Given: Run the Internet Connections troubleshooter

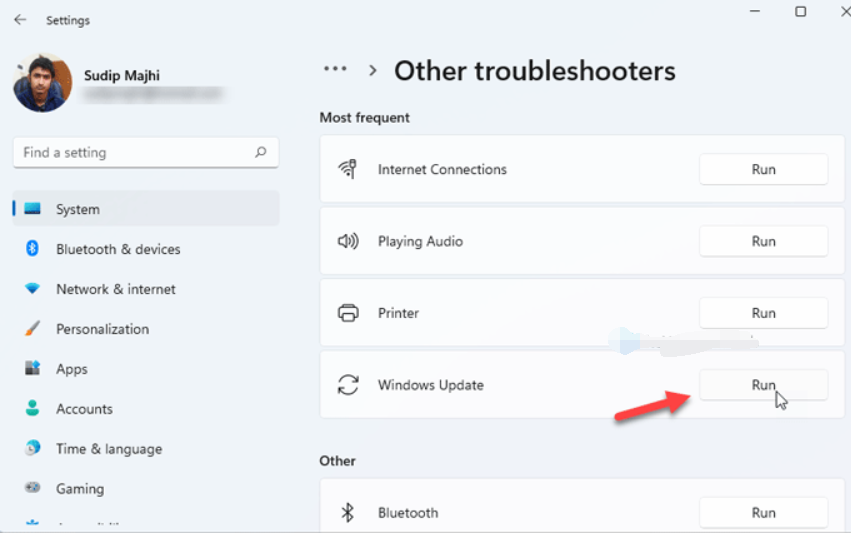Looking at the screenshot, I should coord(763,170).
